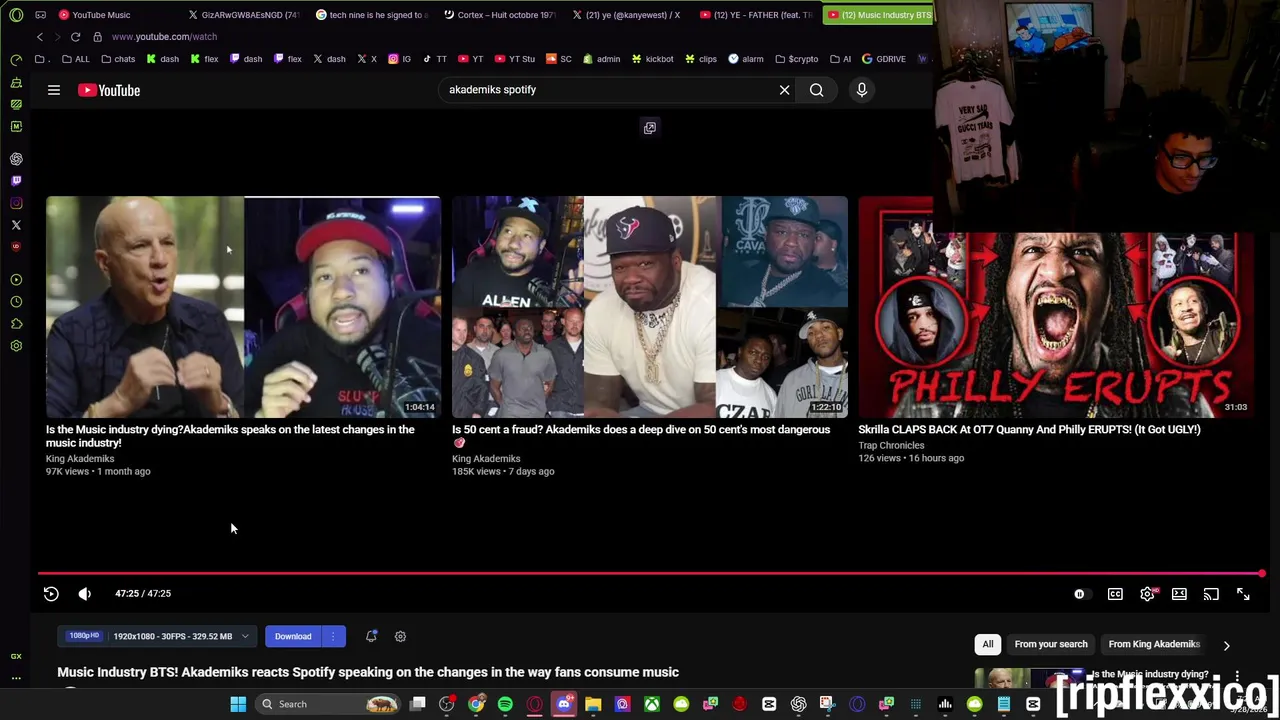This screenshot has height=720, width=1280.
Task: Open Spotify from the taskbar
Action: (505, 704)
